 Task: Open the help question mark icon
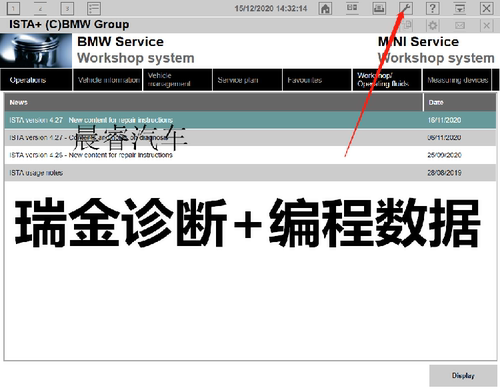tap(432, 8)
